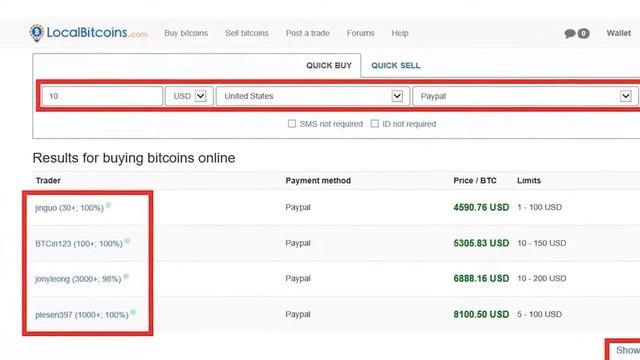This screenshot has width=640, height=360.
Task: Click BTCin123's green online status dot
Action: (127, 241)
